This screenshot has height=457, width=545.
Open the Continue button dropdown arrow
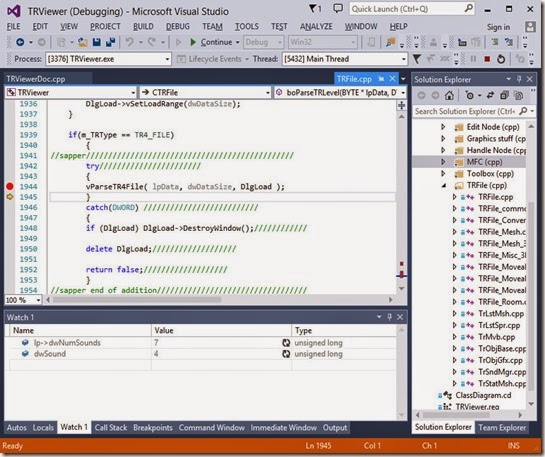(238, 42)
